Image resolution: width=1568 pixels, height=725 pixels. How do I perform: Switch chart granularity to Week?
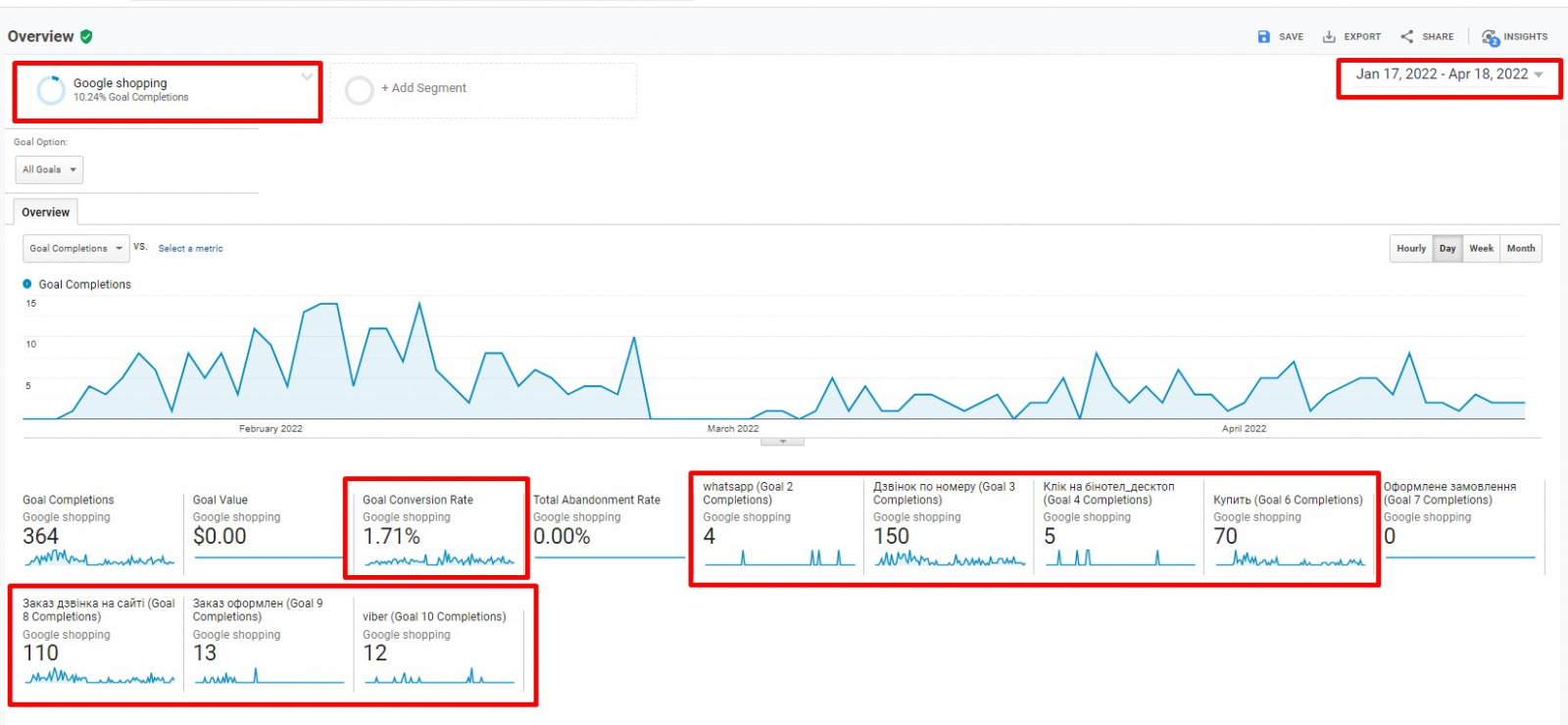(1481, 249)
